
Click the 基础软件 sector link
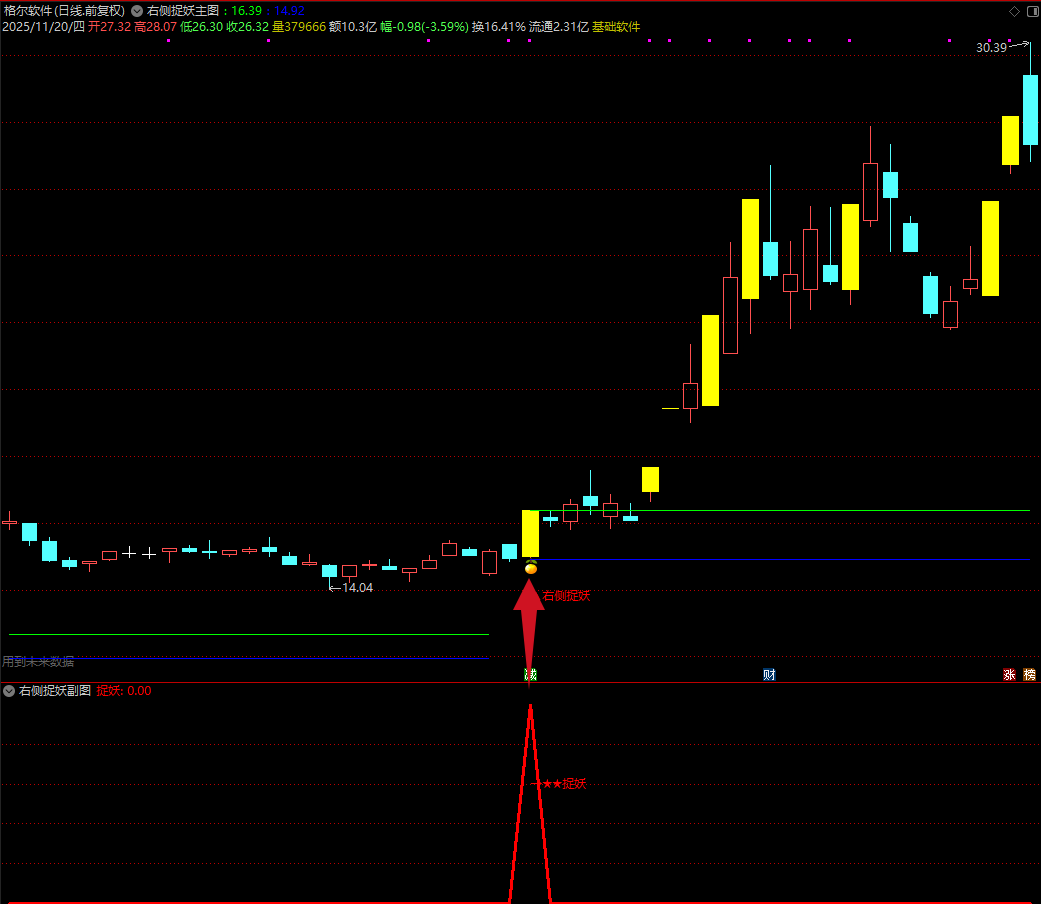(x=616, y=27)
